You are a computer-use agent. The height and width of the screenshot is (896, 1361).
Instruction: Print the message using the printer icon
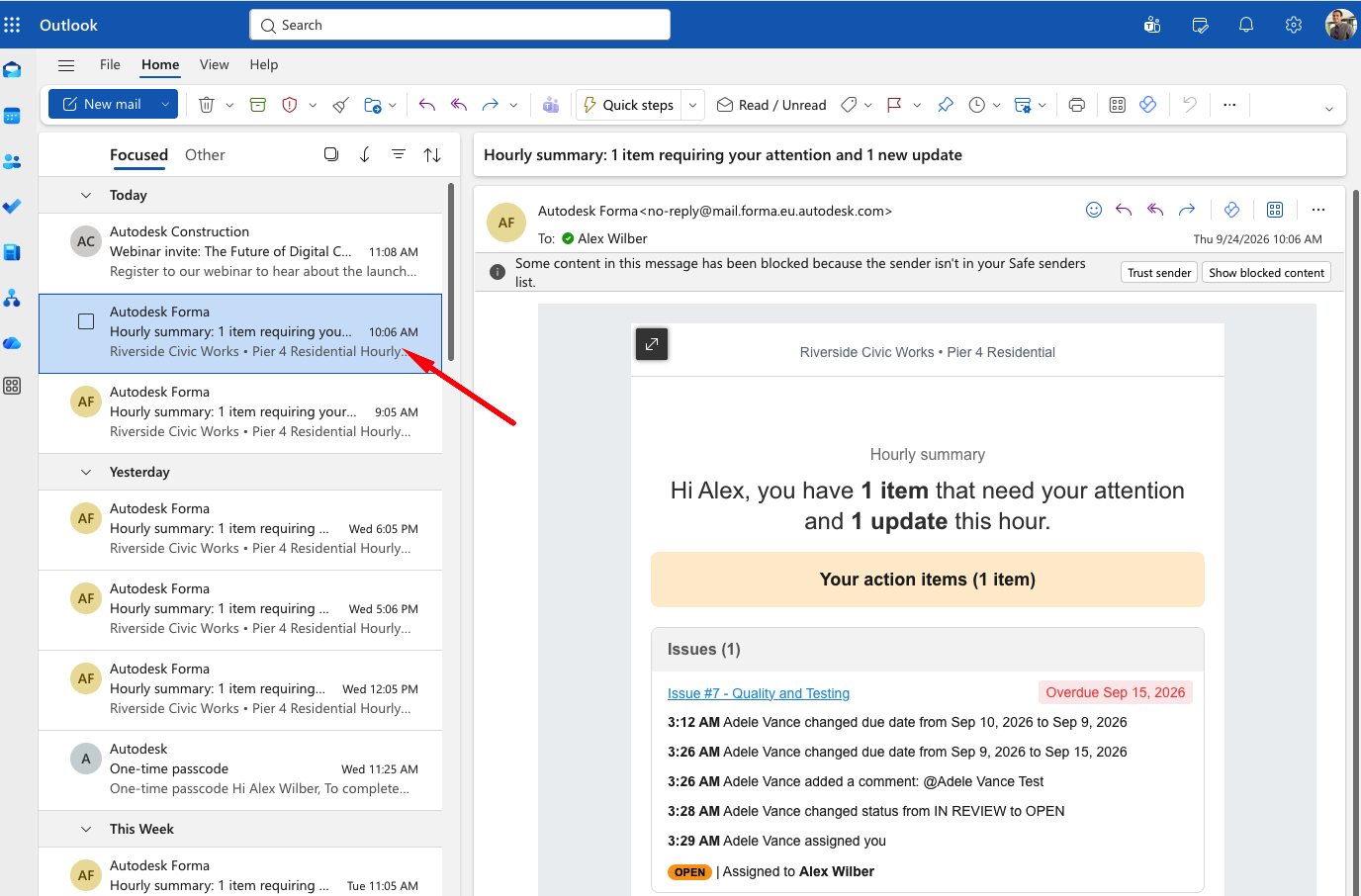(1077, 105)
